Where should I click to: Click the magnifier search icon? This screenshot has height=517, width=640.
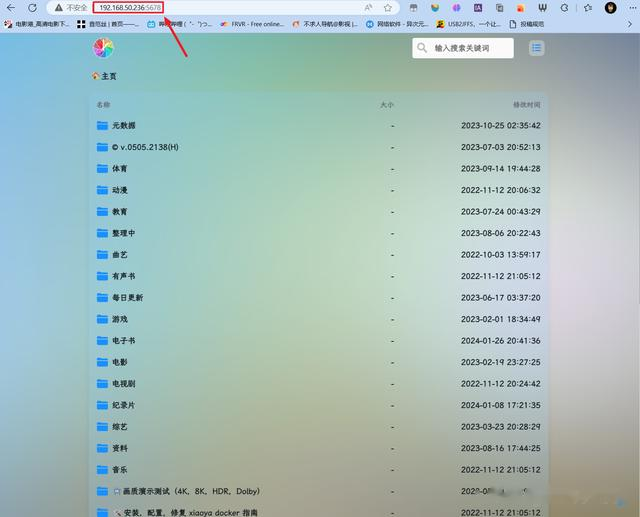(x=422, y=48)
